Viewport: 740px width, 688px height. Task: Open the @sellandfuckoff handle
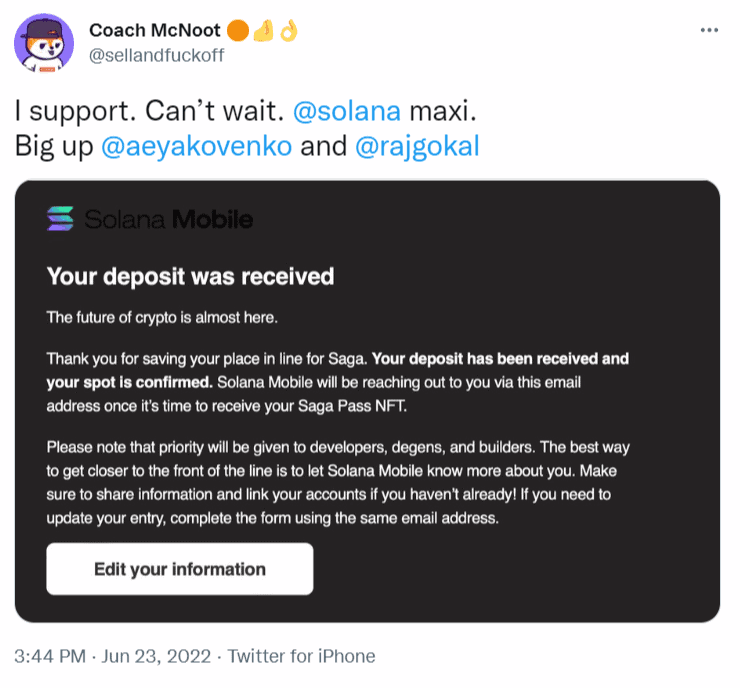click(157, 56)
